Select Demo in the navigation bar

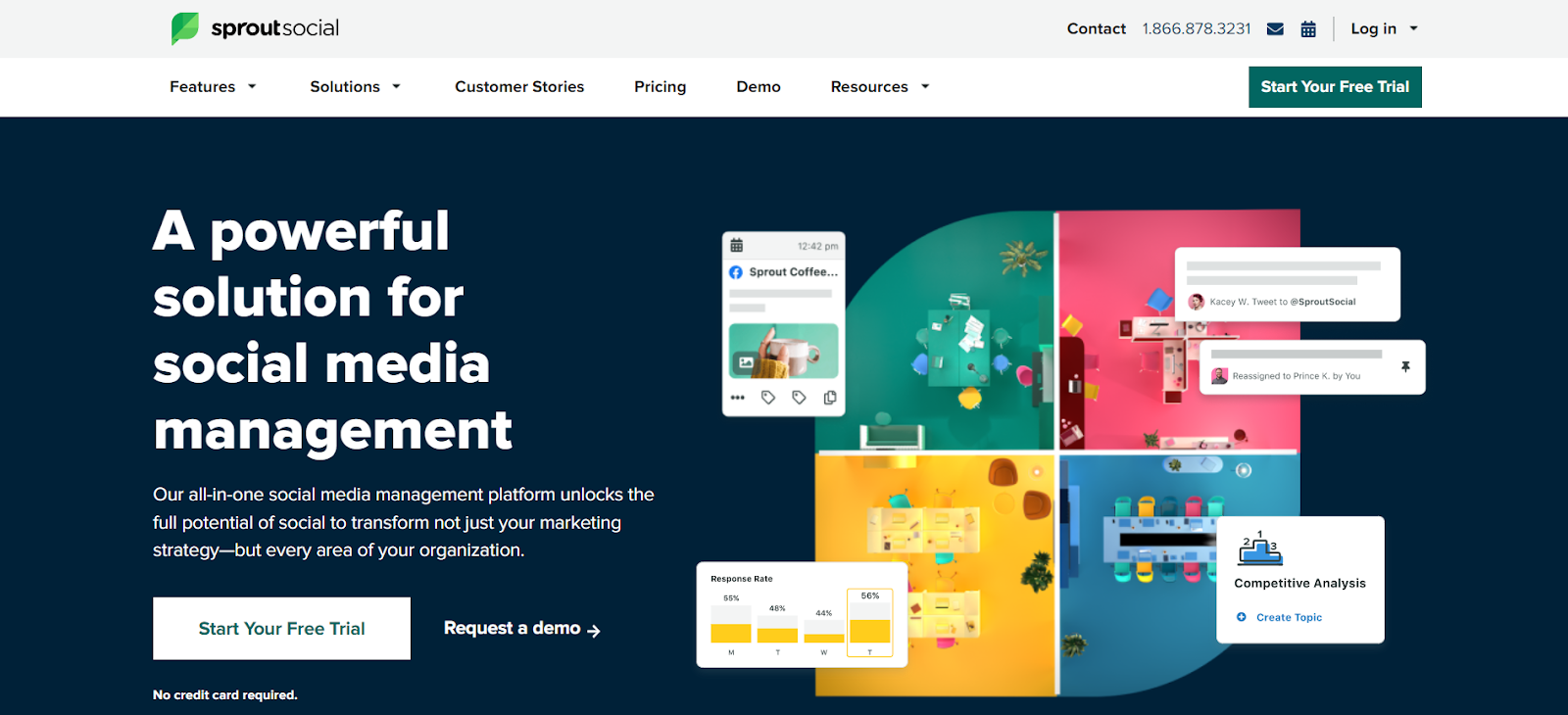coord(759,87)
